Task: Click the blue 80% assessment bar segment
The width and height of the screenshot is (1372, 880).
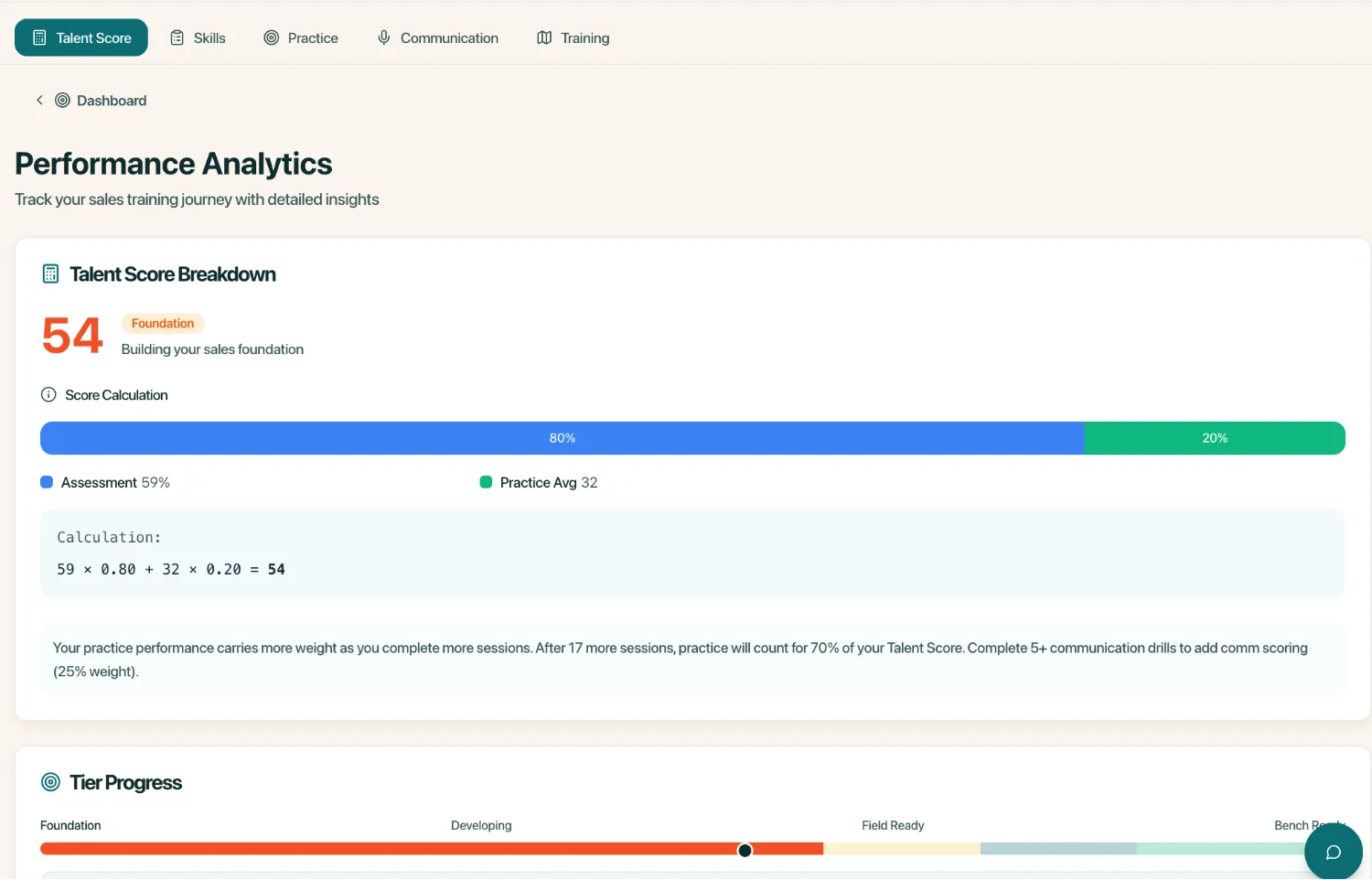Action: point(563,438)
